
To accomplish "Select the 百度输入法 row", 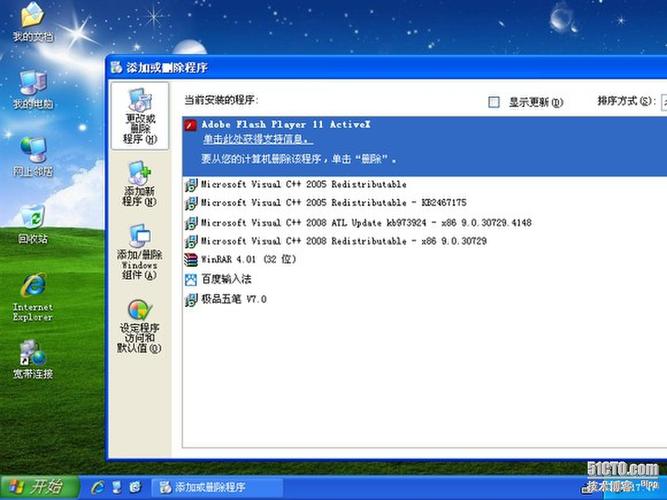I will [x=425, y=280].
